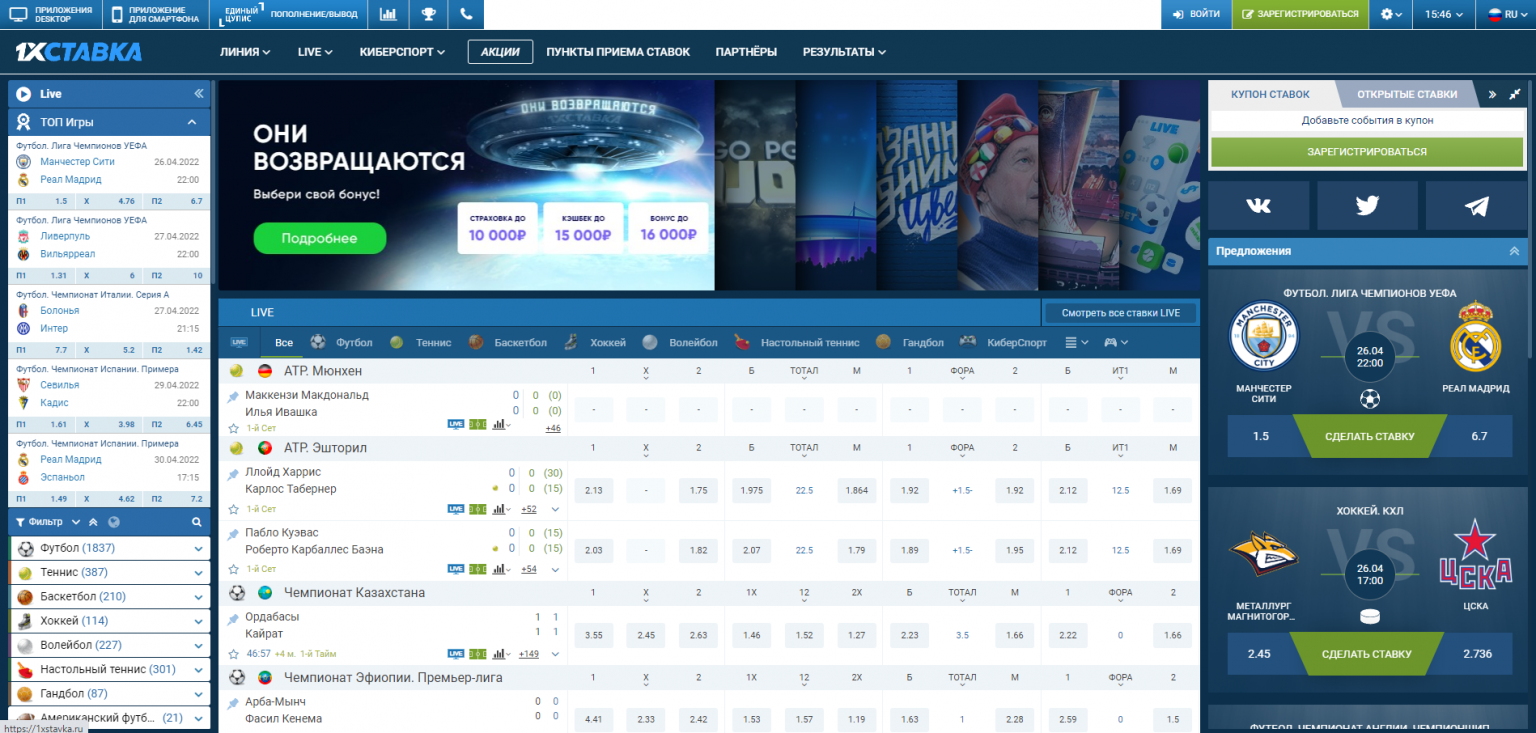Click the double up-arrow collapse-all icon in filter bar

pos(93,522)
